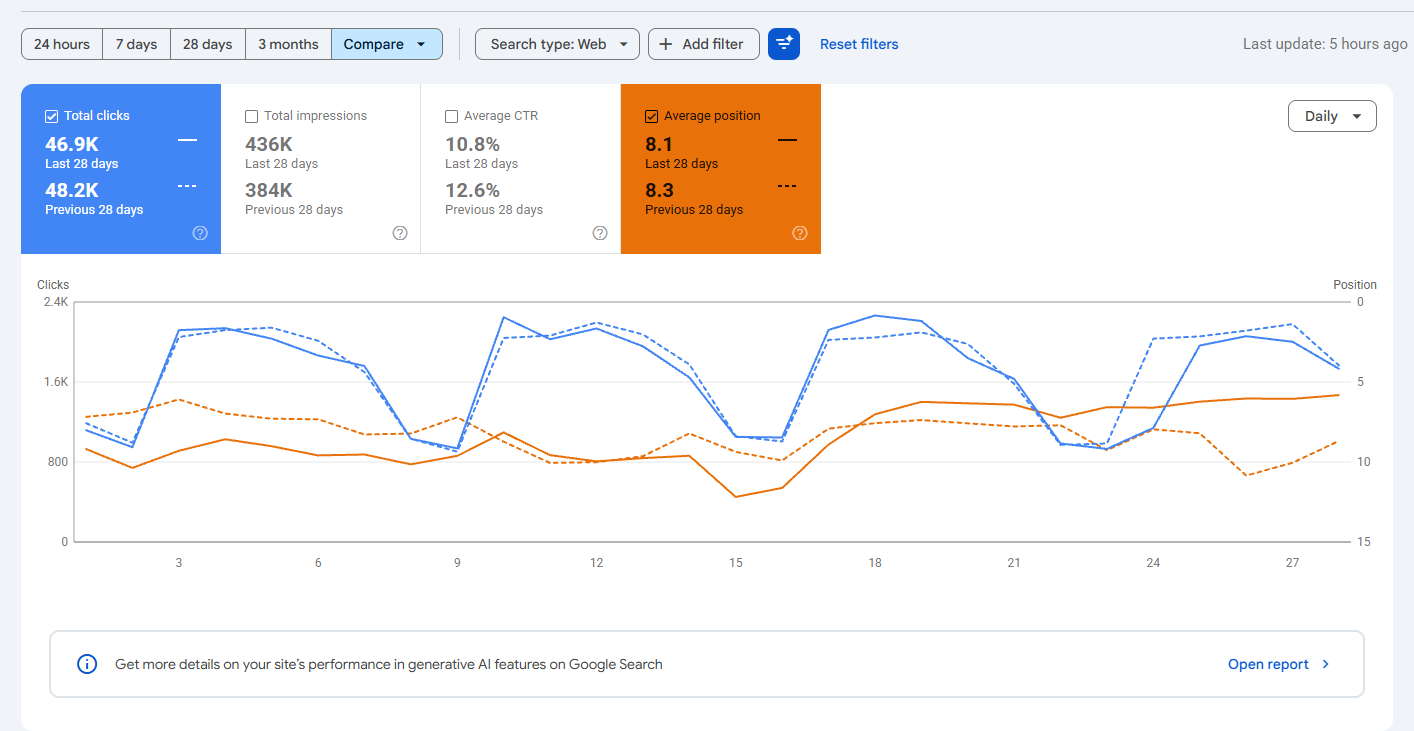1414x731 pixels.
Task: Enable the Average CTR checkbox
Action: point(452,116)
